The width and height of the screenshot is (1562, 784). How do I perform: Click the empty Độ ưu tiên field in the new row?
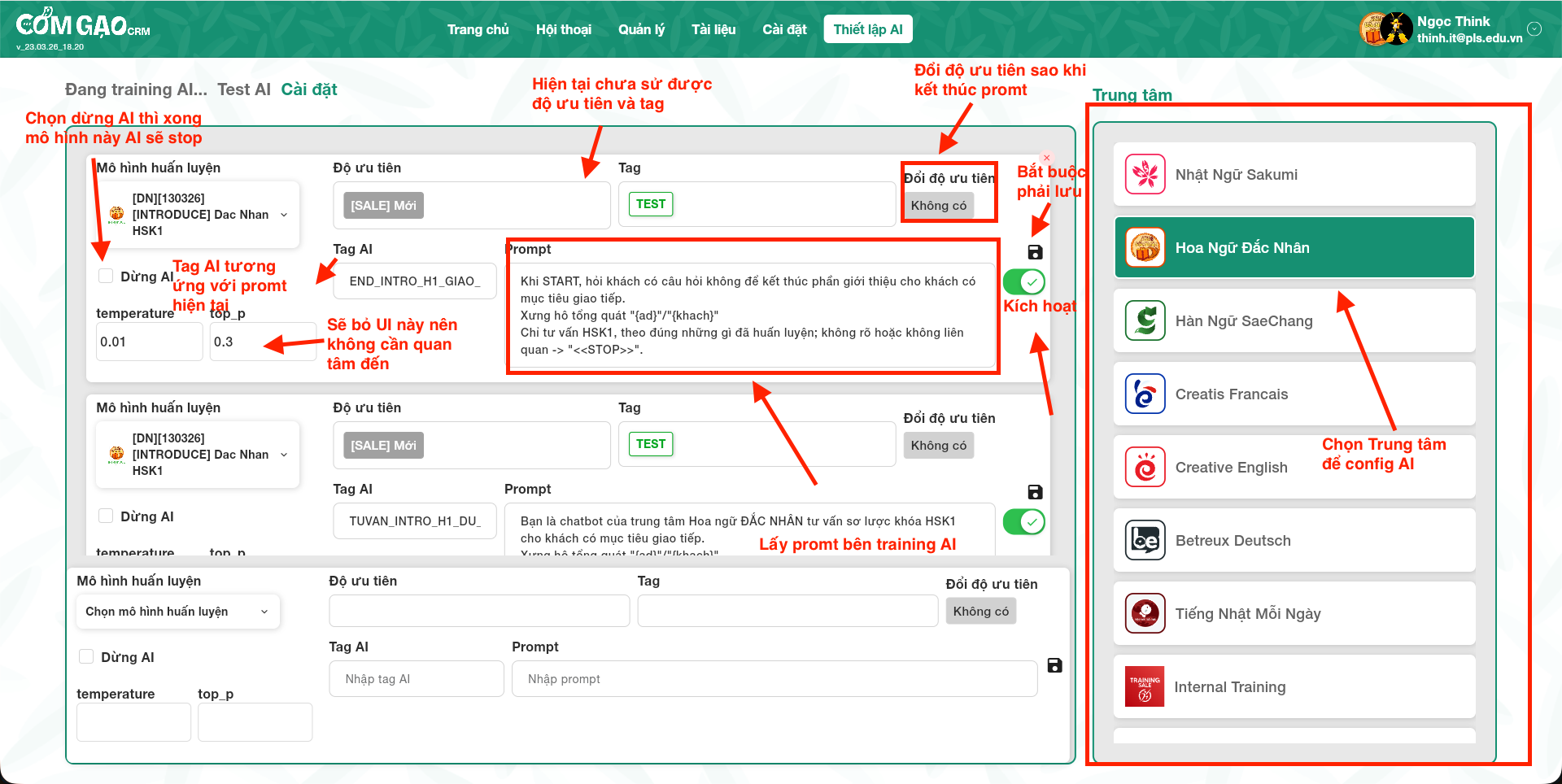[x=480, y=611]
